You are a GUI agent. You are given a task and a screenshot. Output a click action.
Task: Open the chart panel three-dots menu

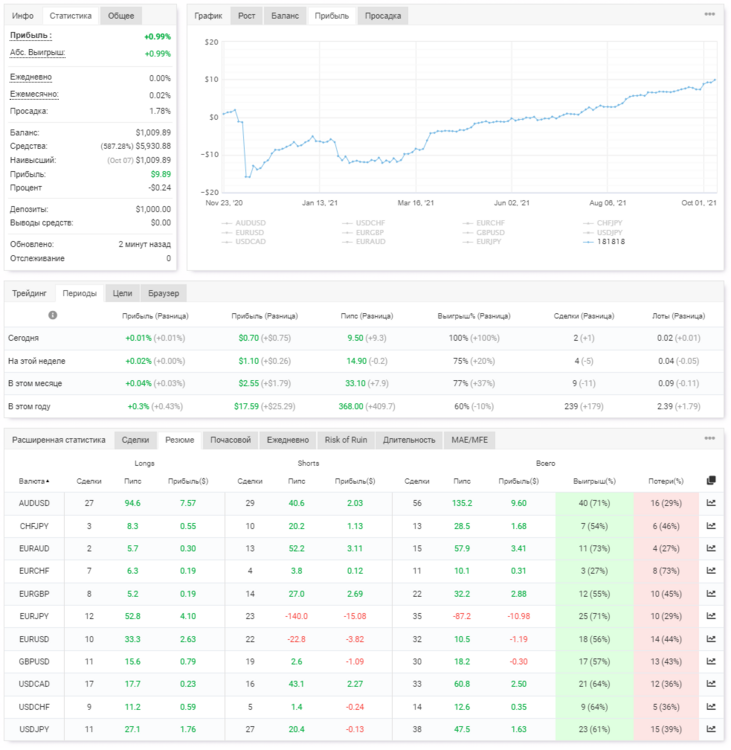[709, 14]
